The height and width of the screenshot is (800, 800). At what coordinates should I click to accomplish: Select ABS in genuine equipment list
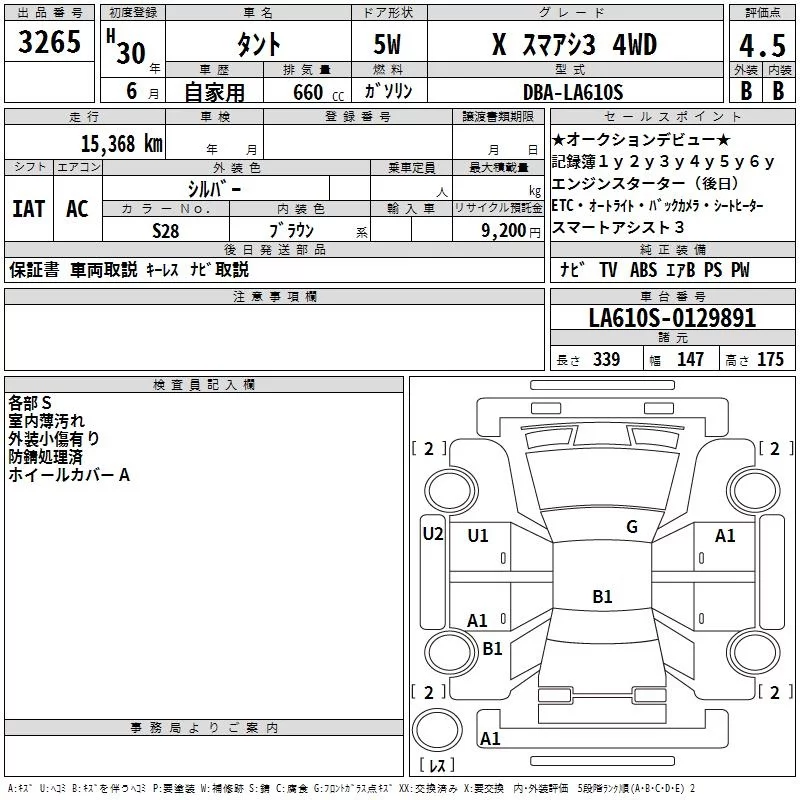643,269
